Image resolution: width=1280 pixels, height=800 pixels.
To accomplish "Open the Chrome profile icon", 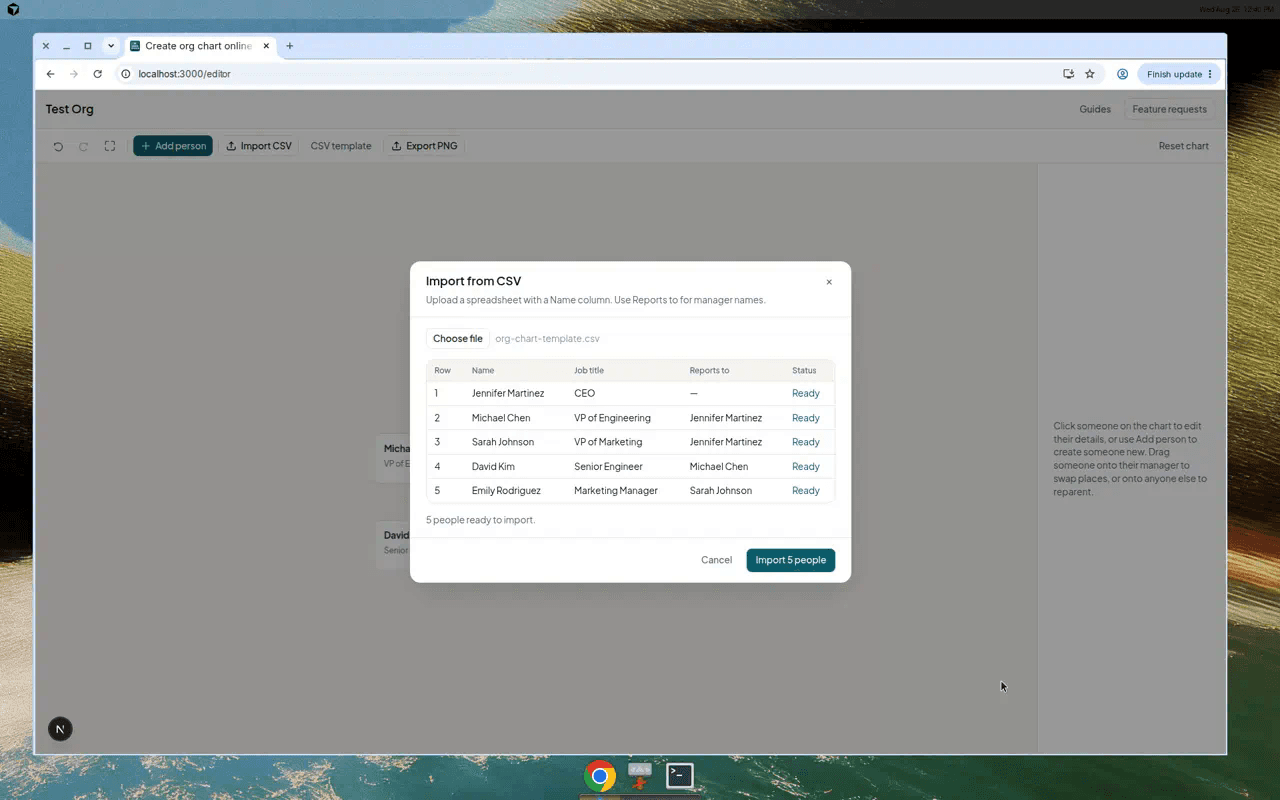I will 1123,74.
